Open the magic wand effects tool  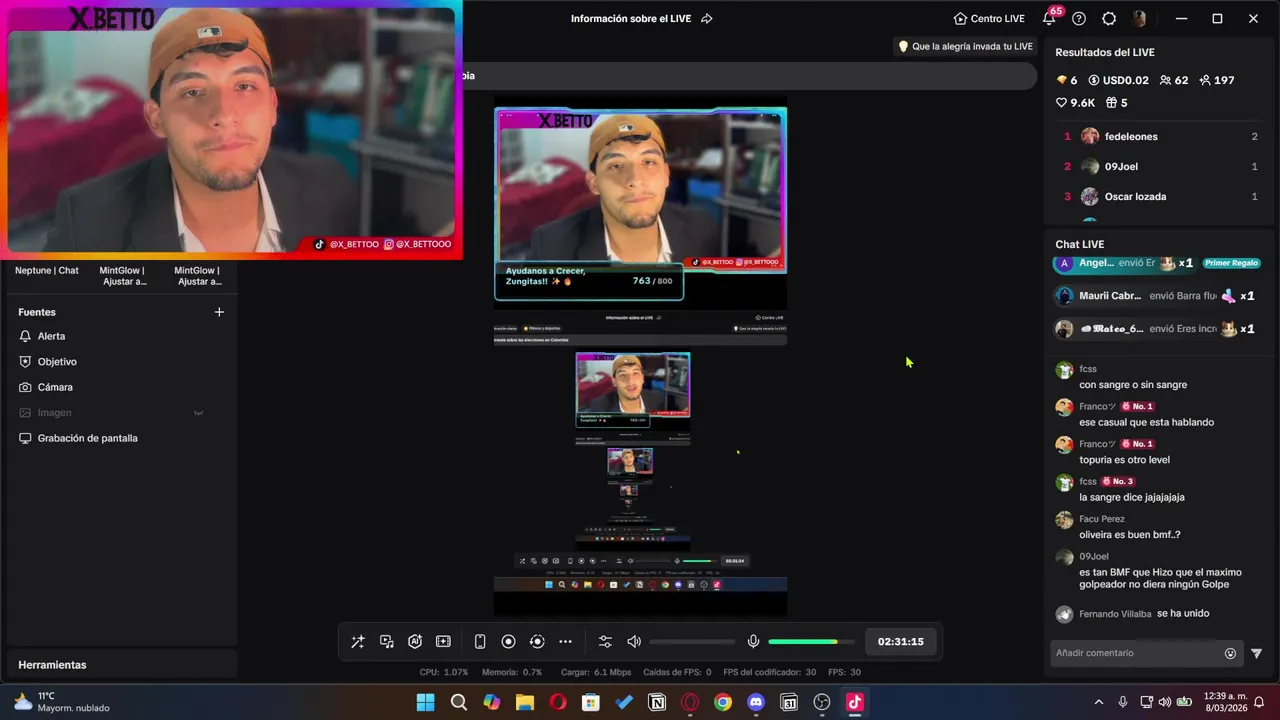358,642
